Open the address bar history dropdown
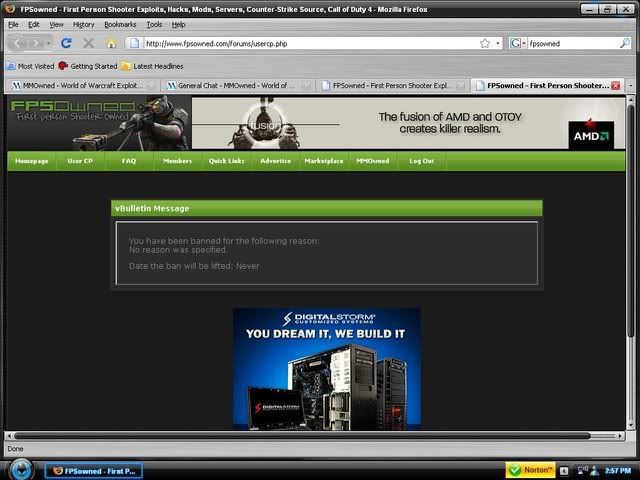Screen dimensions: 640x480 [498, 43]
